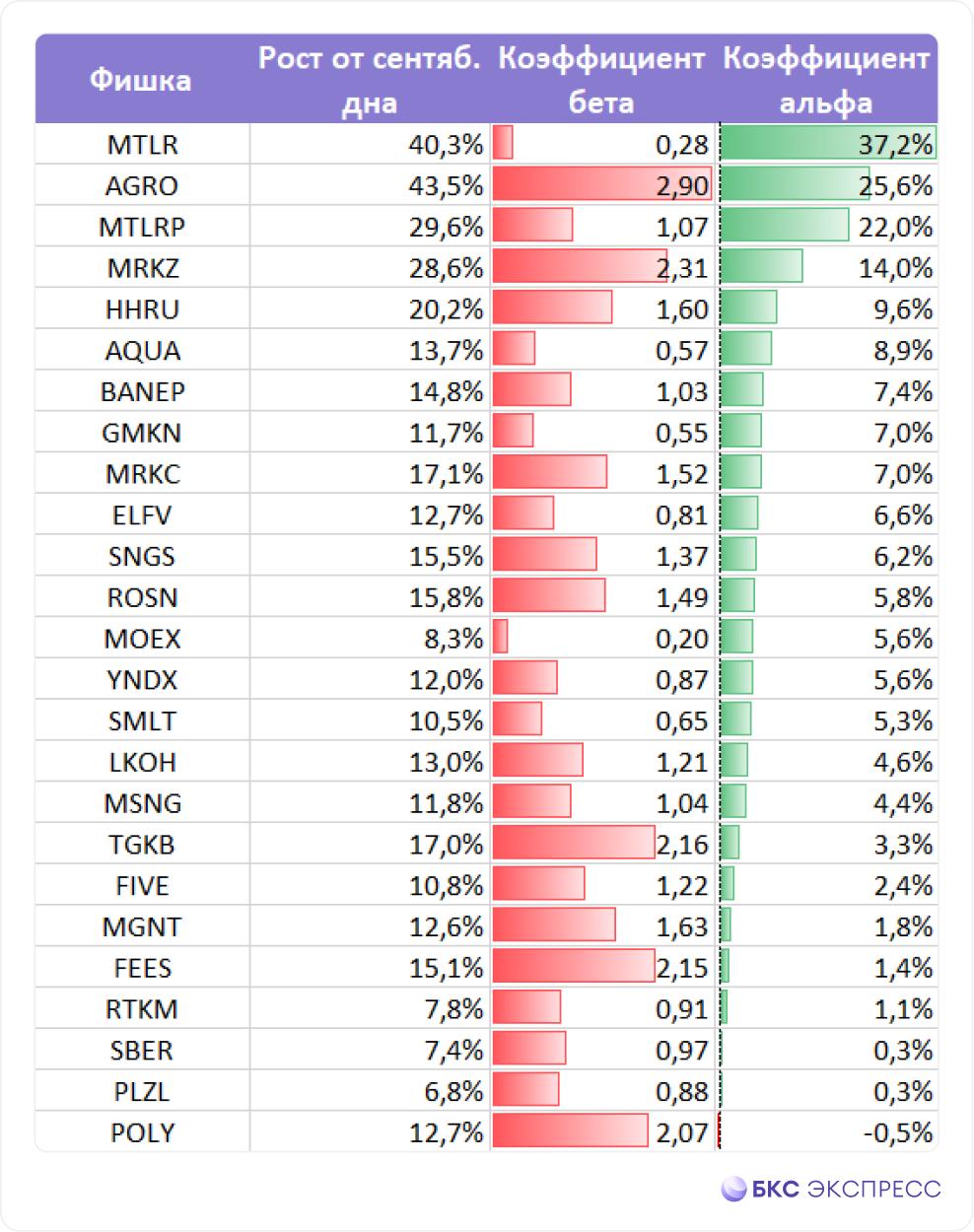Image resolution: width=974 pixels, height=1232 pixels.
Task: Select the MRKZ beta bar 2,31
Action: pos(580,266)
